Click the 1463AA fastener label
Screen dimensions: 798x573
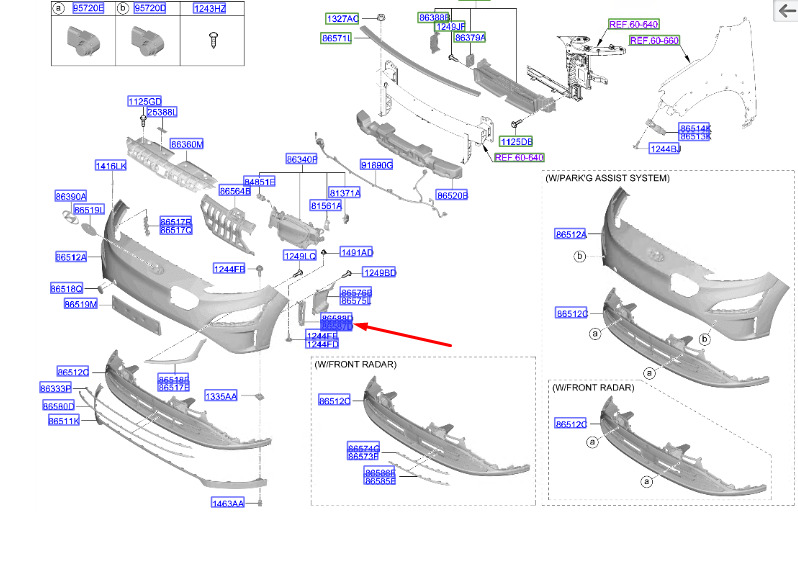(x=227, y=503)
